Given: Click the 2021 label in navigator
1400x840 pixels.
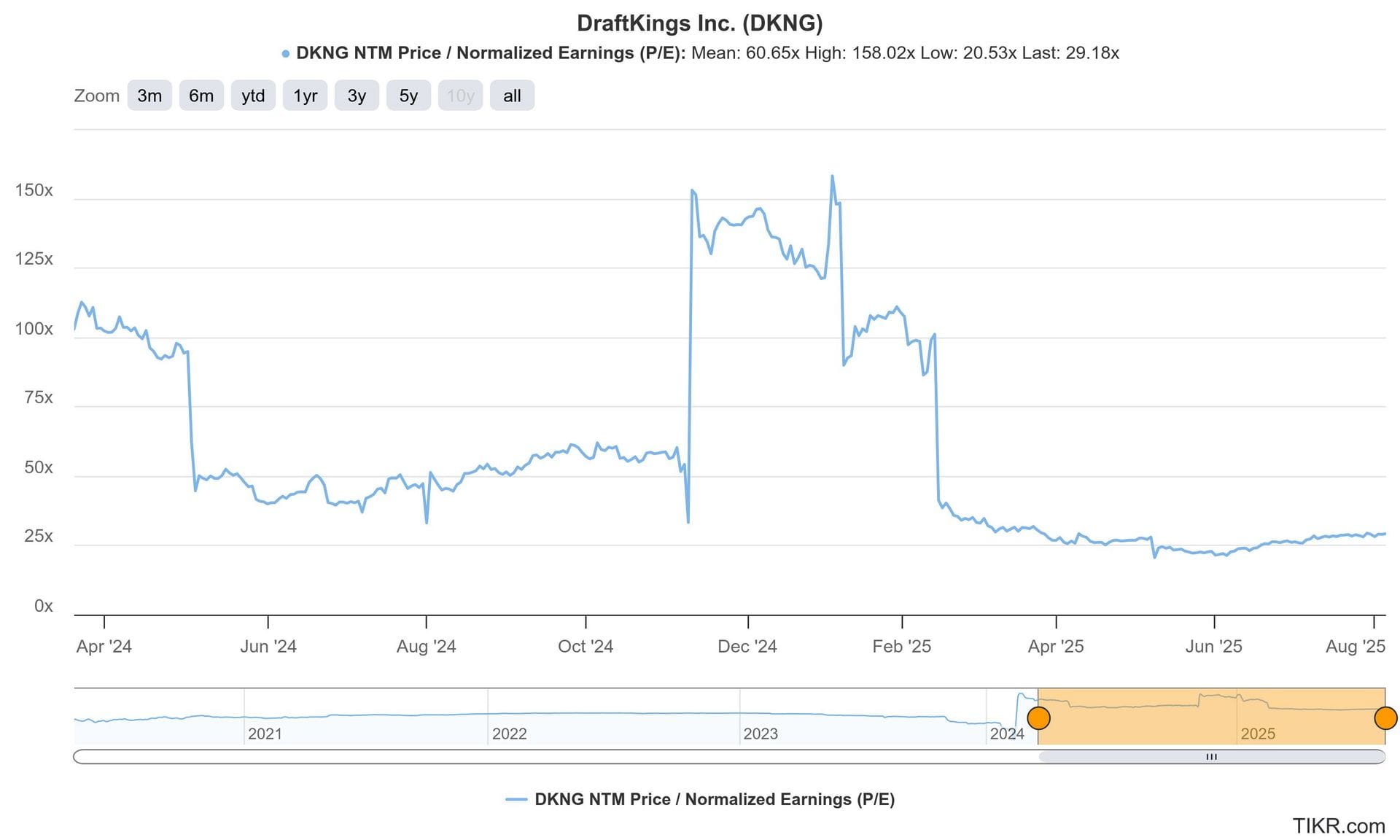Looking at the screenshot, I should (x=265, y=734).
